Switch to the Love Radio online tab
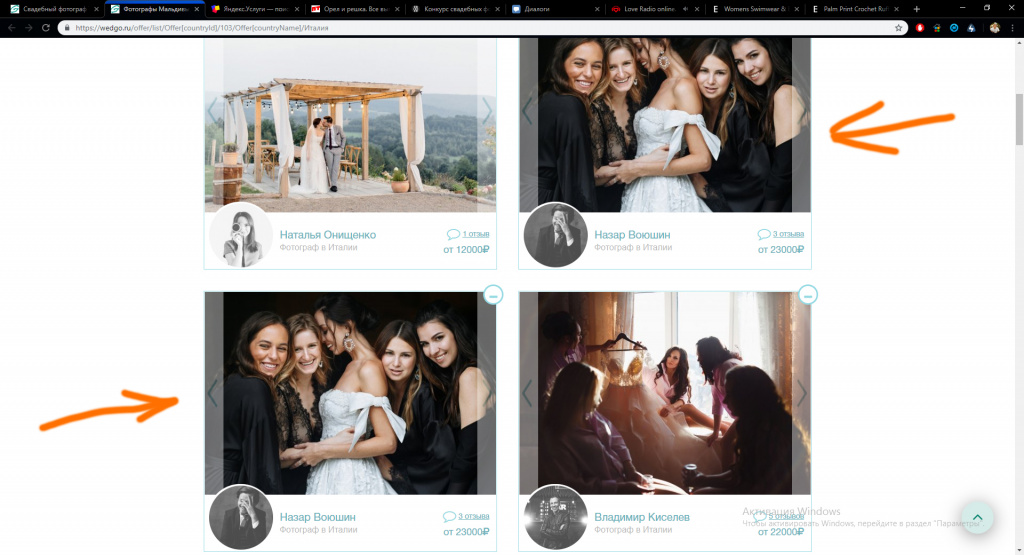This screenshot has height=555, width=1024. pos(650,8)
